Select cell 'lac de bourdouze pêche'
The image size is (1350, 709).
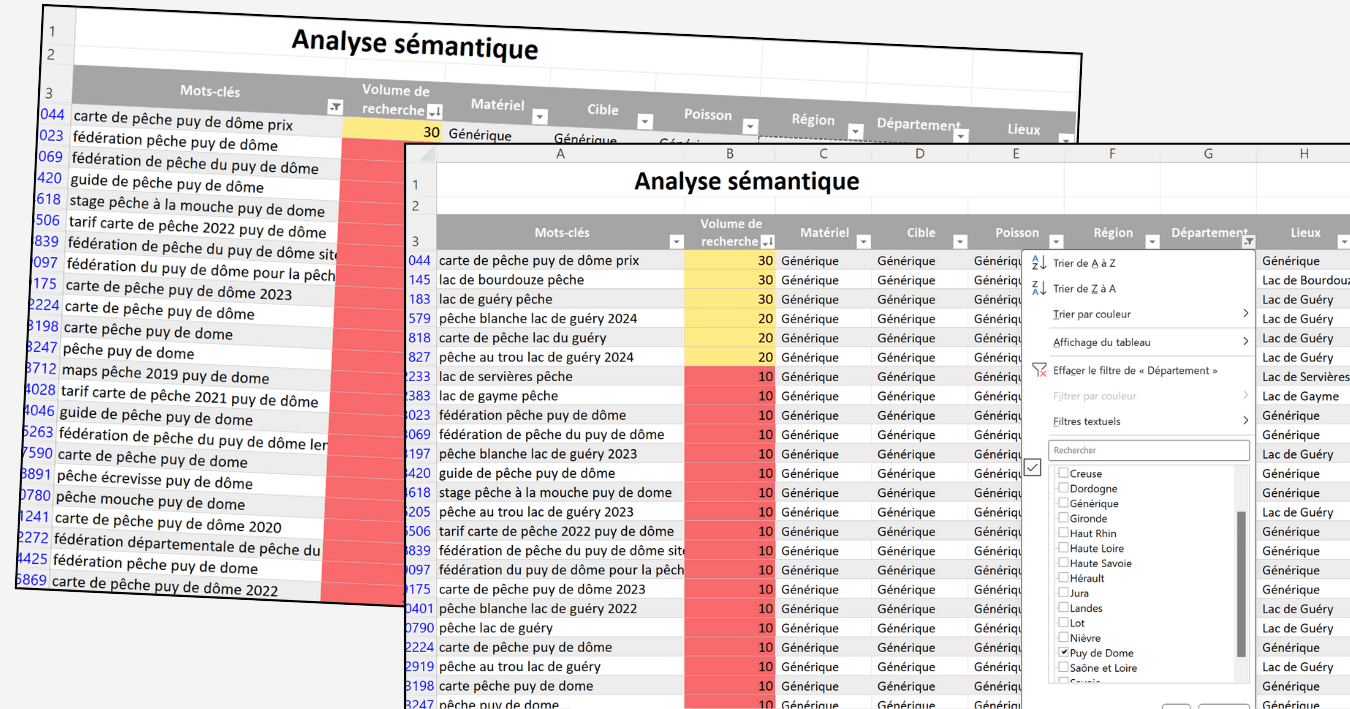(x=560, y=280)
